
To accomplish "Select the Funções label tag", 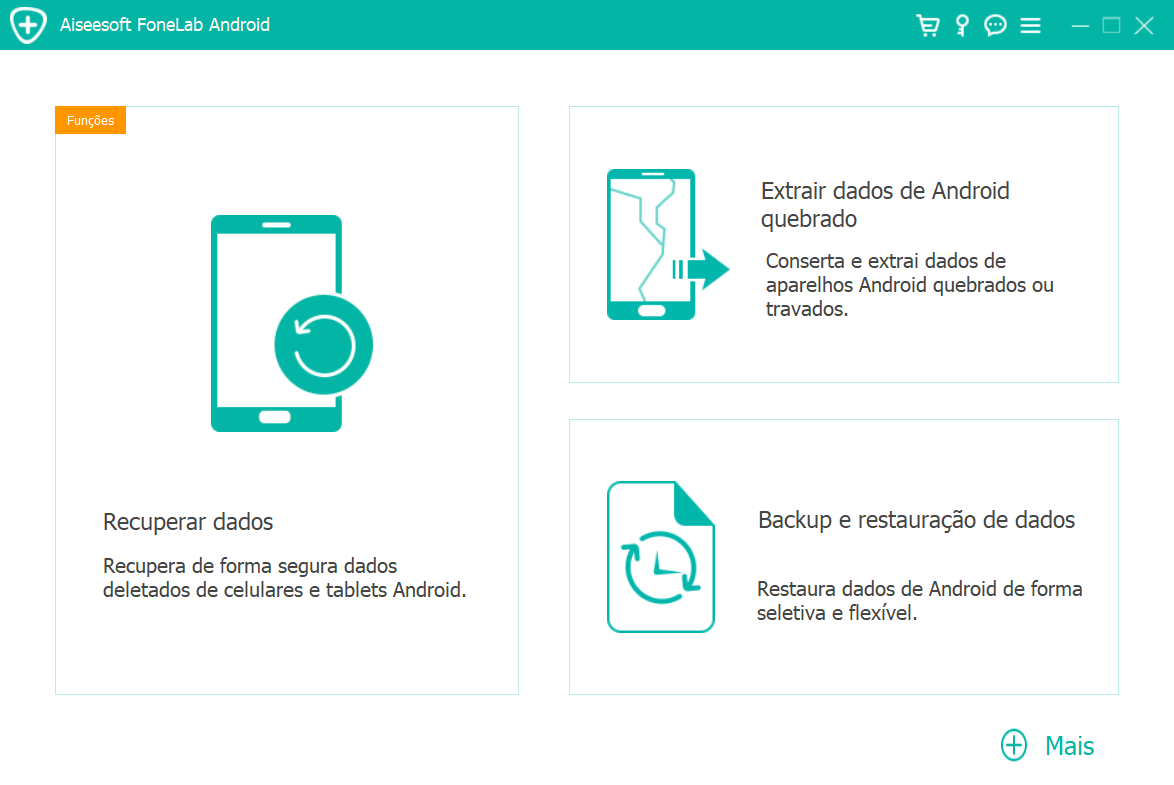I will coord(90,120).
